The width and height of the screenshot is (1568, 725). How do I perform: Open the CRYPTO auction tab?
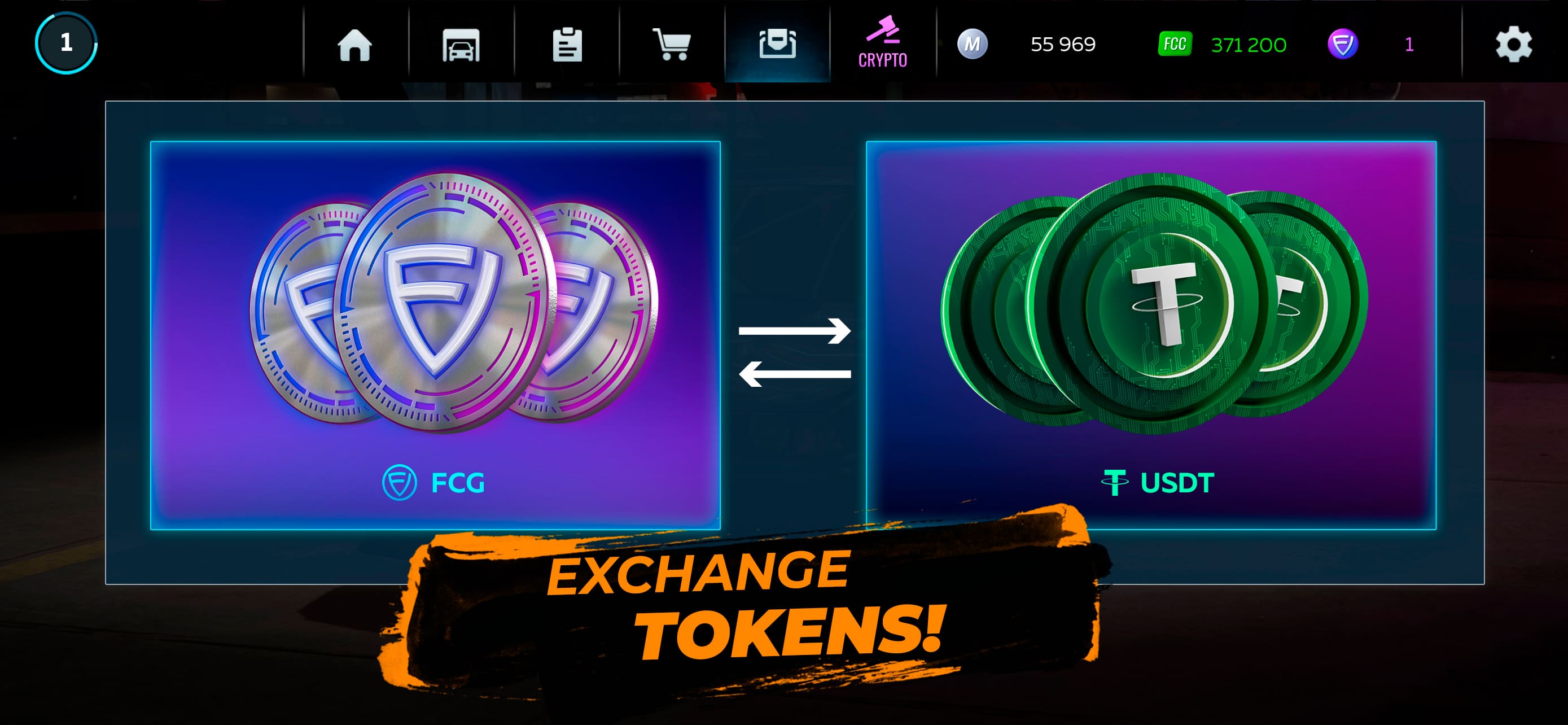click(883, 42)
